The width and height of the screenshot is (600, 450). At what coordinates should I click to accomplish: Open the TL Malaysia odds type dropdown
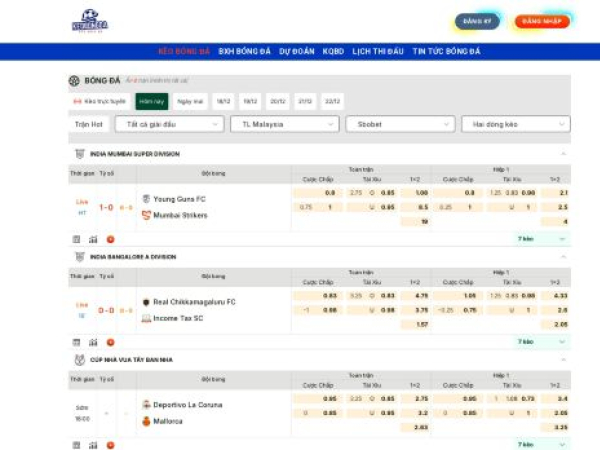tap(284, 124)
